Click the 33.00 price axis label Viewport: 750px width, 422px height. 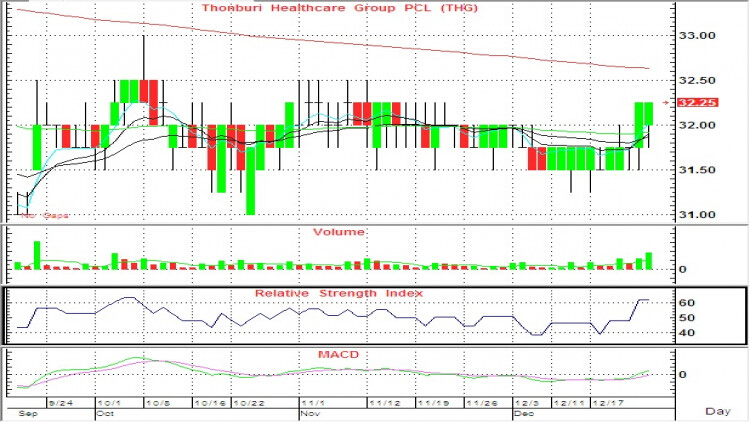[697, 35]
